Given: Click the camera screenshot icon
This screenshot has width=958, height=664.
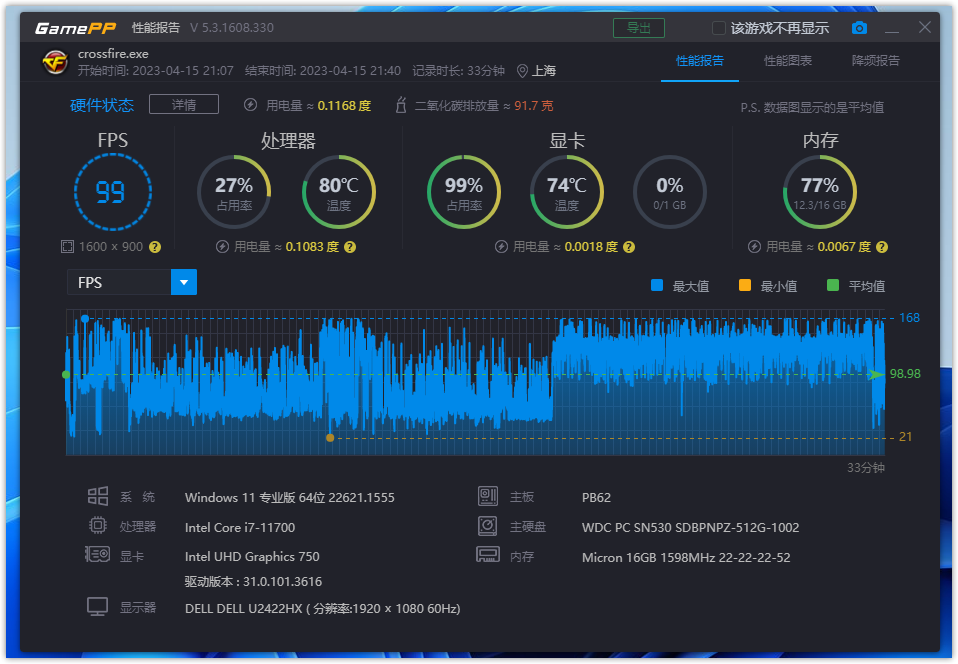Looking at the screenshot, I should click(x=859, y=28).
